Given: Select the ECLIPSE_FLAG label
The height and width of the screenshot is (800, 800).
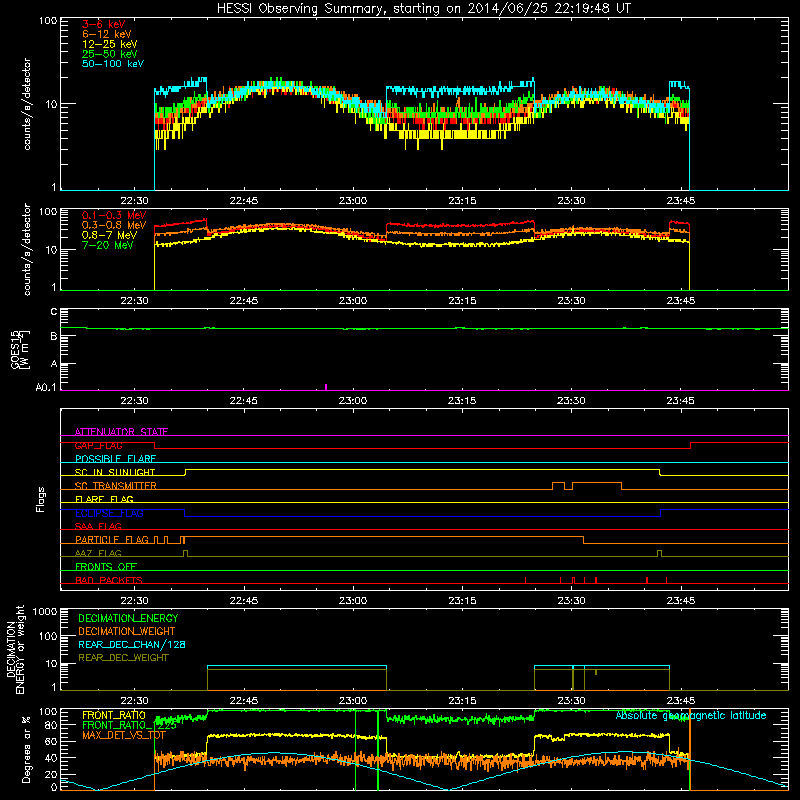Looking at the screenshot, I should (x=109, y=513).
